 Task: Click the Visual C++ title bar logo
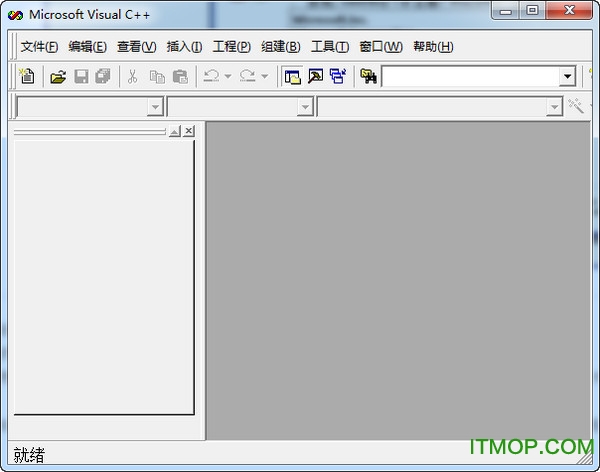(15, 15)
